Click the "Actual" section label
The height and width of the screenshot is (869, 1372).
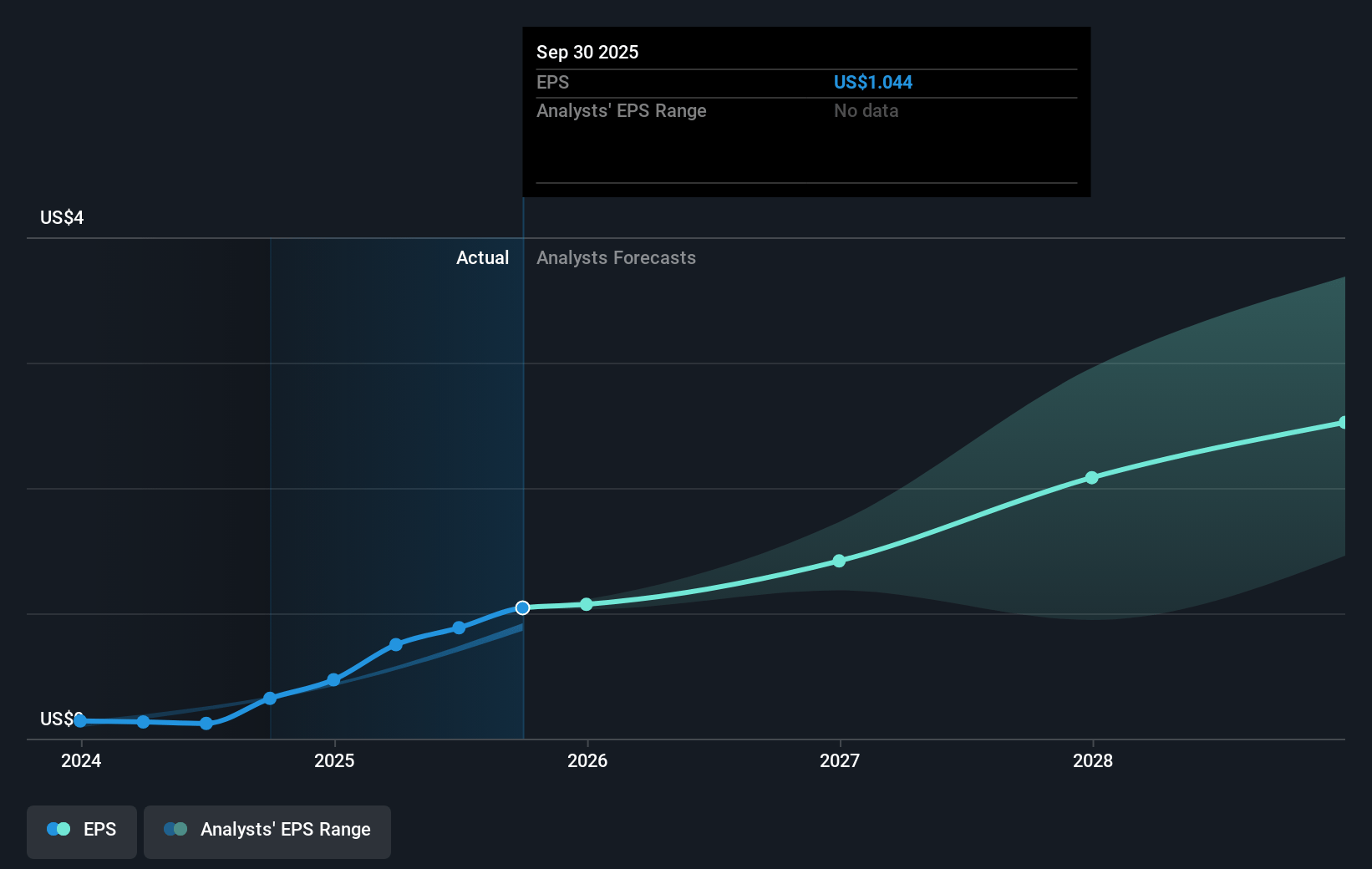(x=482, y=258)
